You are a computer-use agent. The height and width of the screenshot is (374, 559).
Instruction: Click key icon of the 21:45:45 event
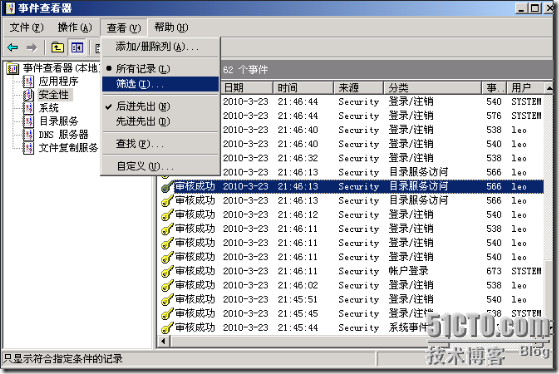tap(167, 314)
